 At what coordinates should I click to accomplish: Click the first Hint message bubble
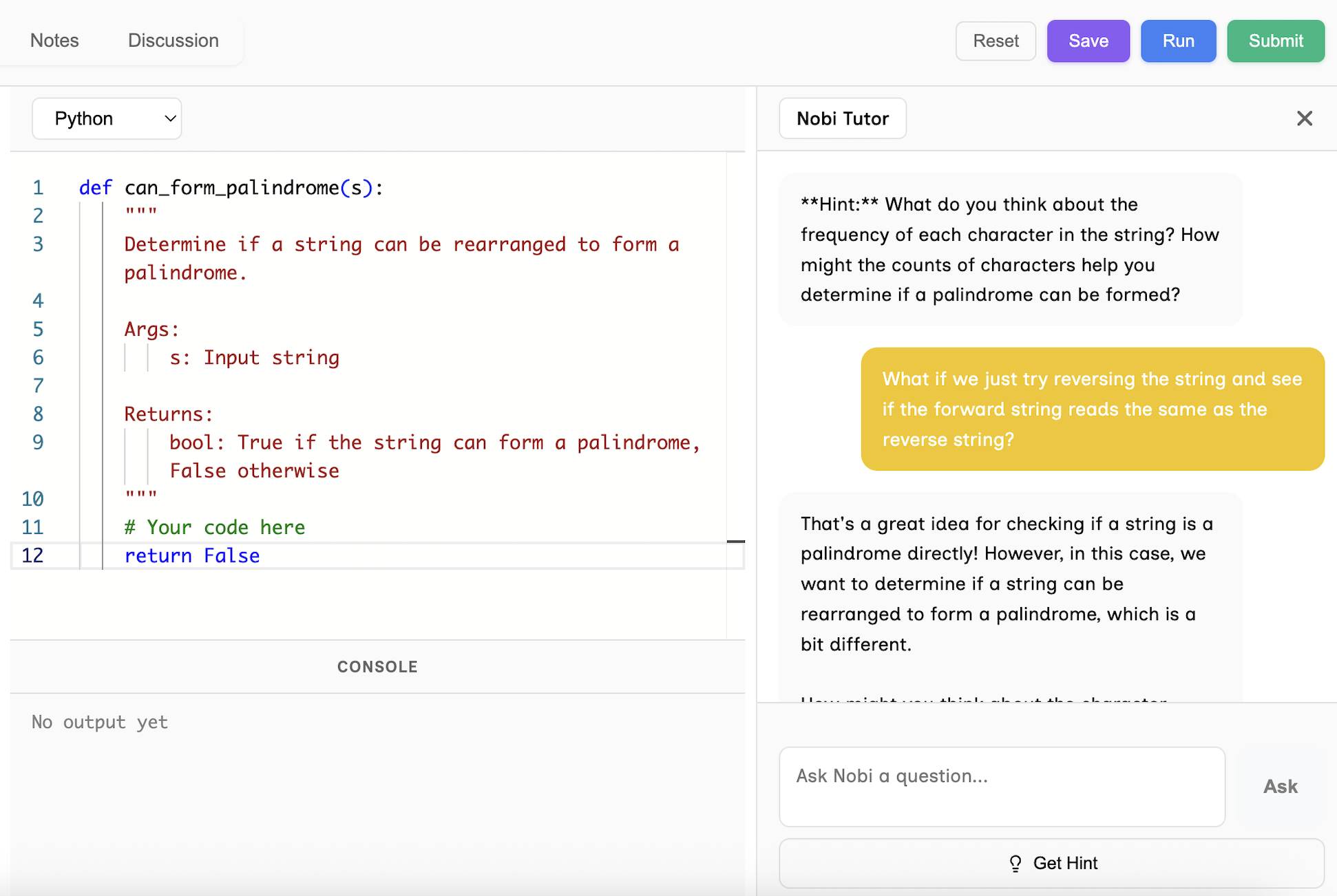pyautogui.click(x=1010, y=249)
